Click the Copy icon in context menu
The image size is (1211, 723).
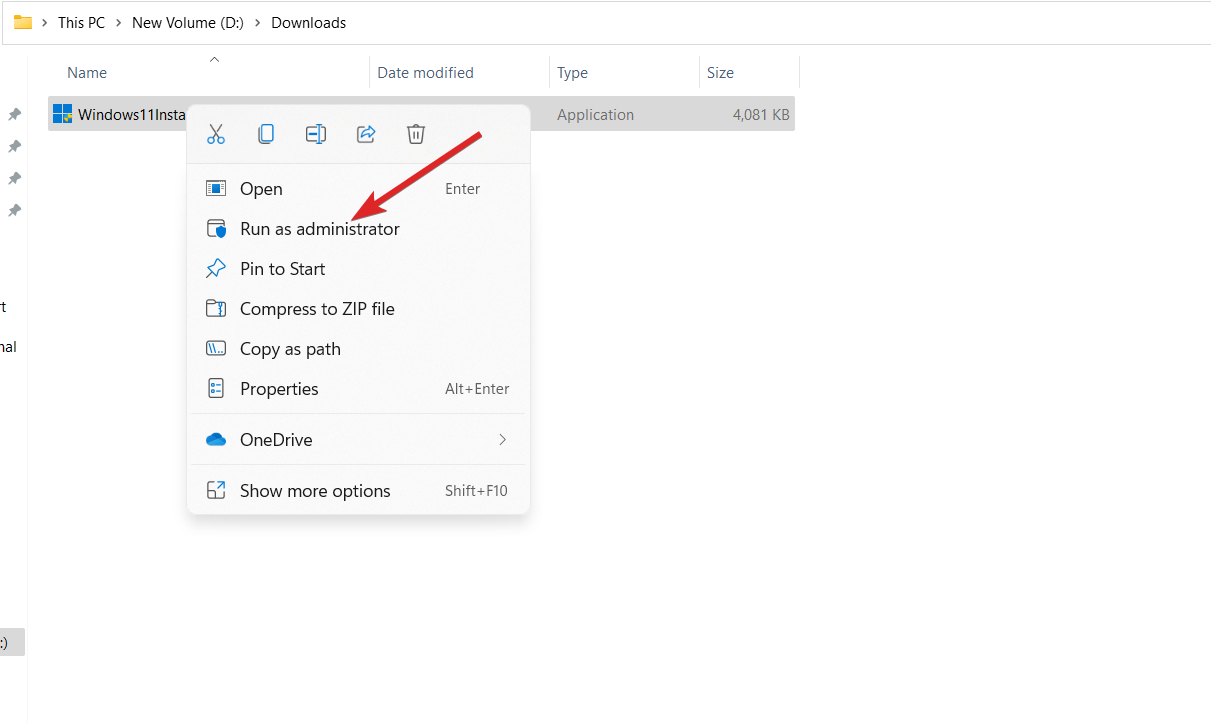266,134
